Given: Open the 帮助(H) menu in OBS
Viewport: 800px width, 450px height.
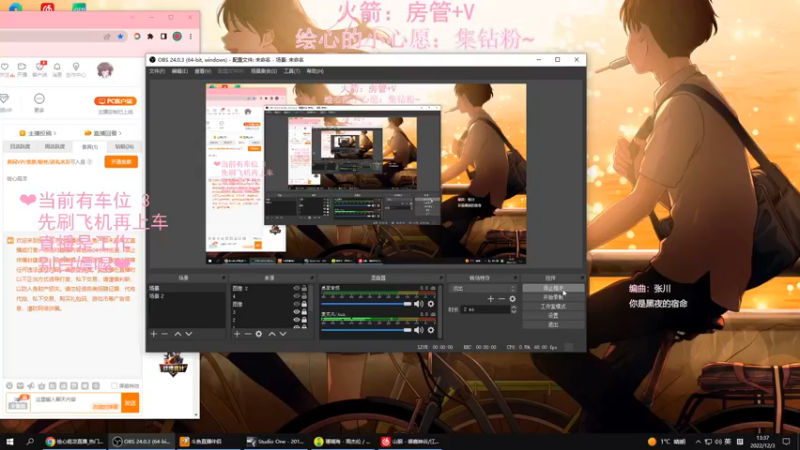Looking at the screenshot, I should click(x=315, y=71).
